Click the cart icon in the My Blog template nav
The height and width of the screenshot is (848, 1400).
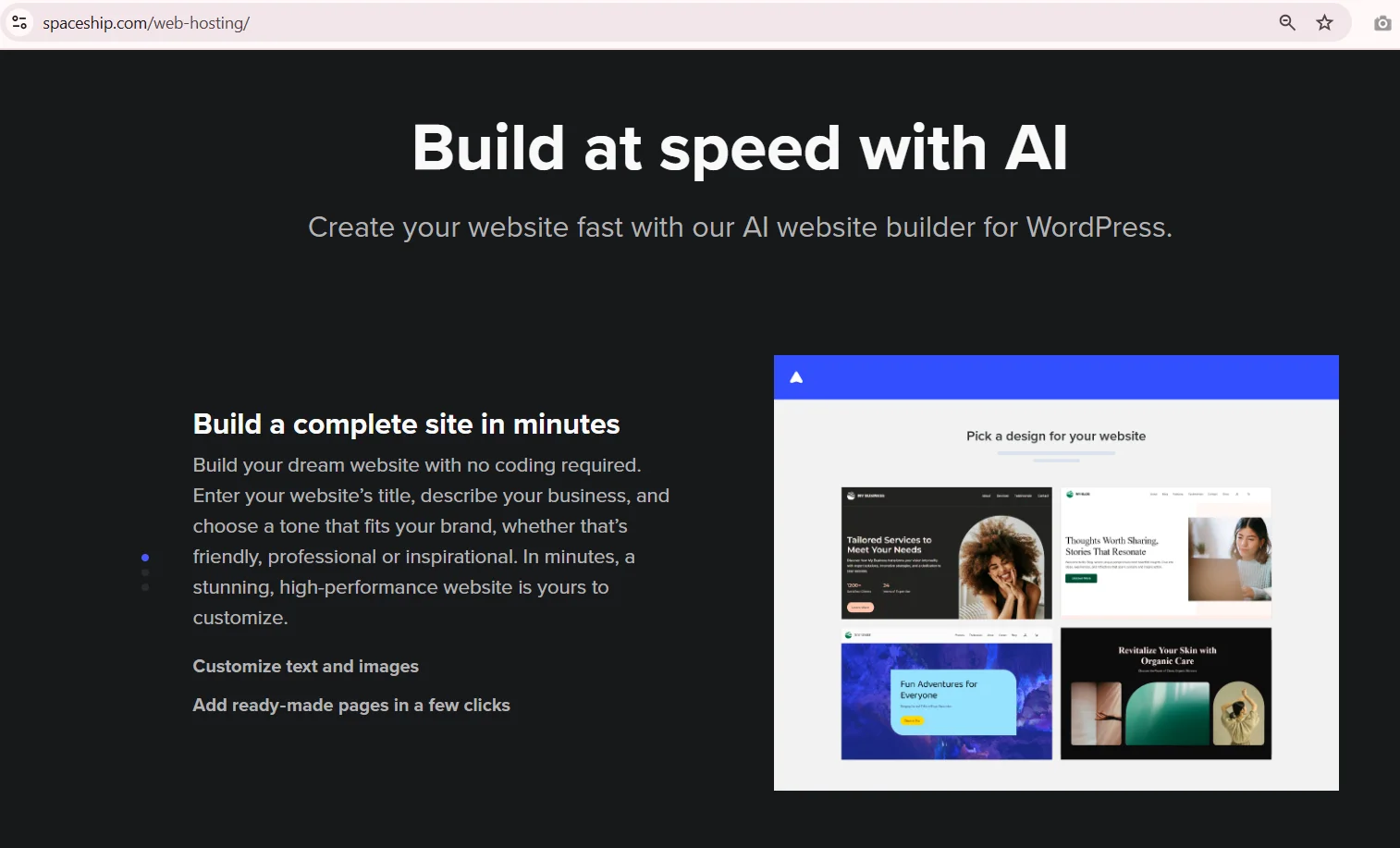click(1248, 494)
